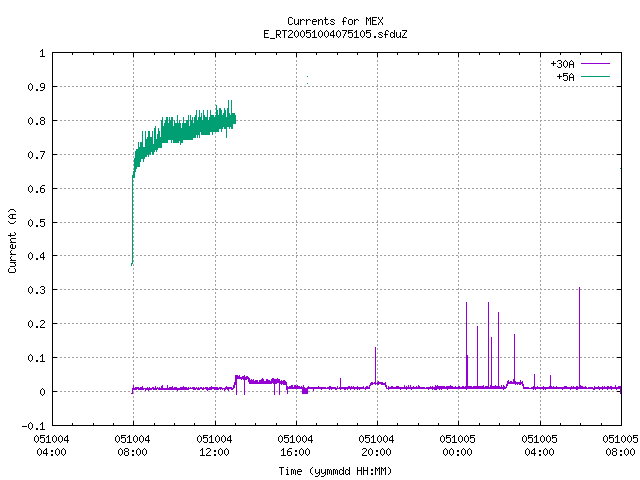Click the x-axis tick 051005 00:00
The width and height of the screenshot is (640, 480).
(x=458, y=445)
